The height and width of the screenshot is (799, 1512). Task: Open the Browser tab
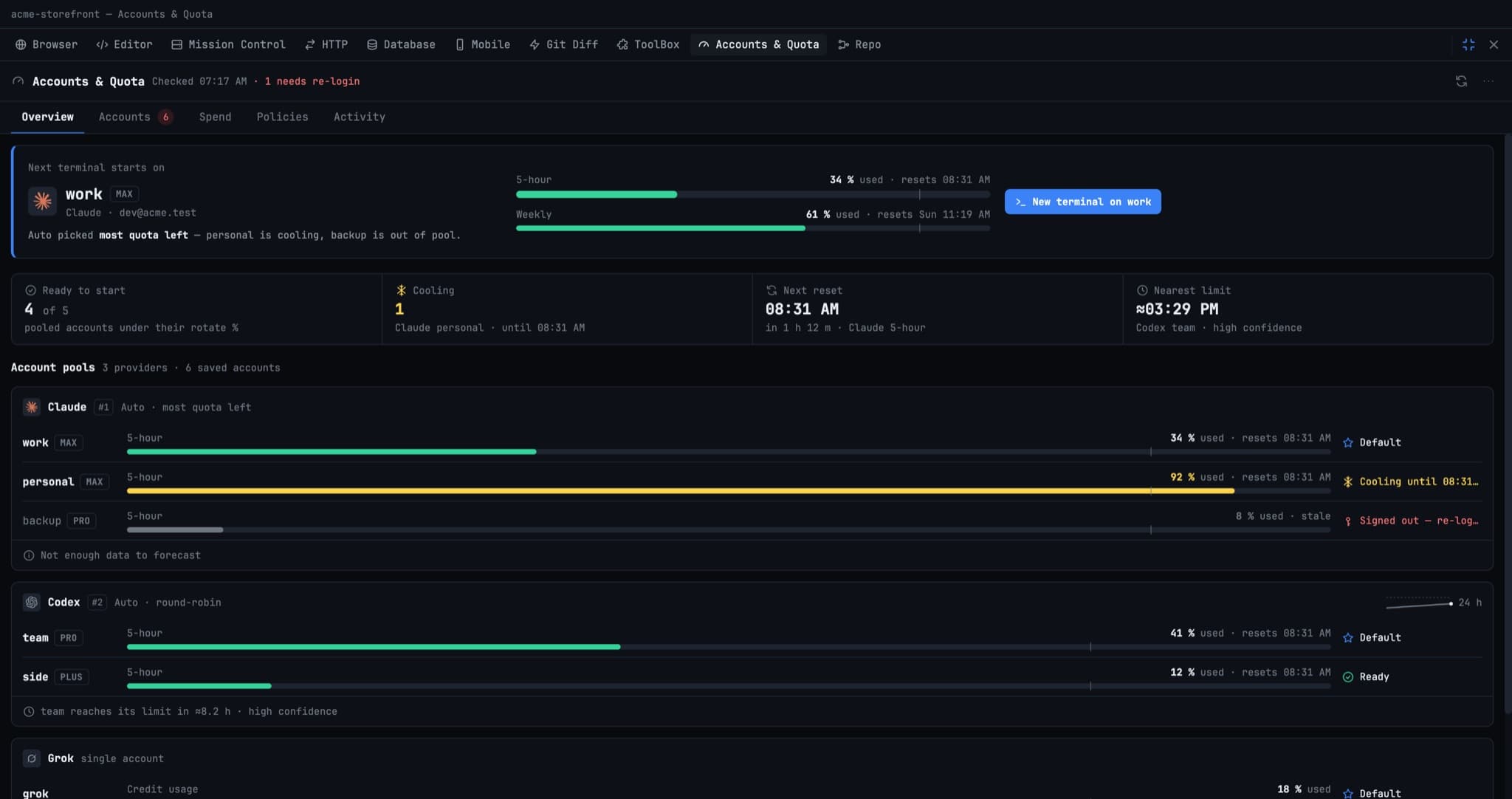pos(47,44)
